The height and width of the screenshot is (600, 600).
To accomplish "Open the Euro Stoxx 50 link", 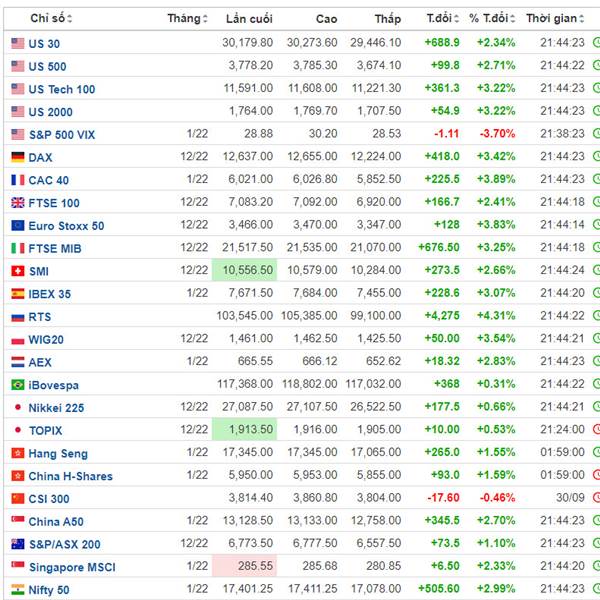I will tap(66, 226).
